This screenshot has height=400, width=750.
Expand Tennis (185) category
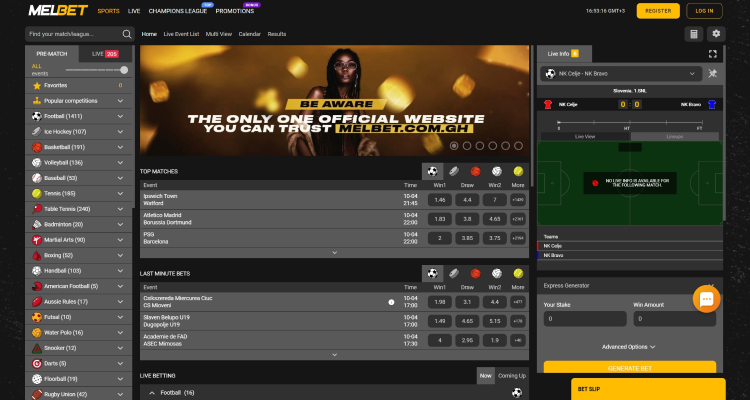pos(121,194)
